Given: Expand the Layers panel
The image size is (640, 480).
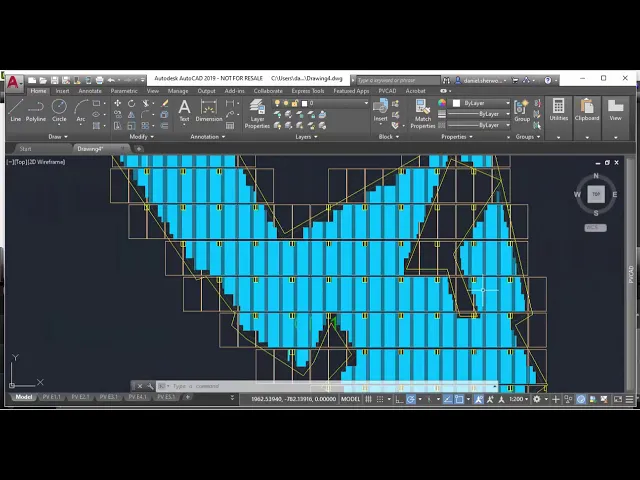Looking at the screenshot, I should click(306, 137).
